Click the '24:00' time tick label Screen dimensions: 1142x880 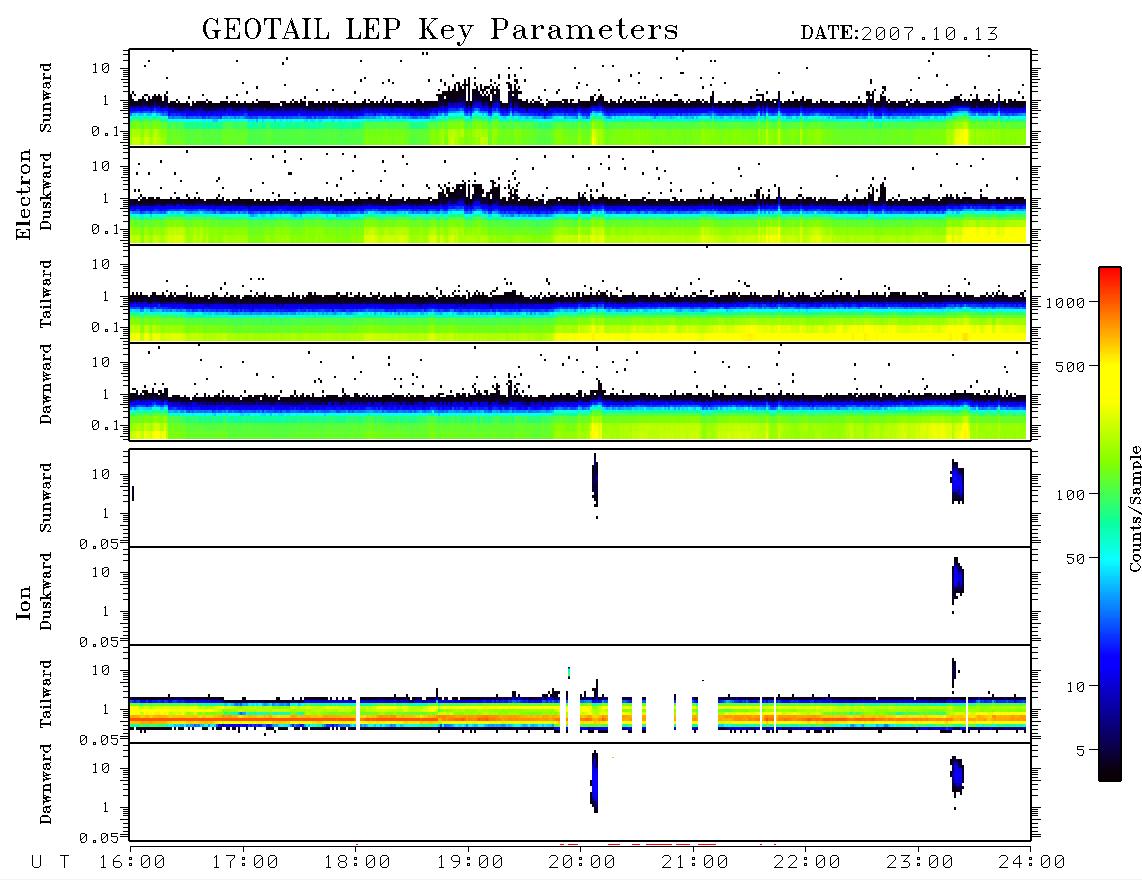coord(1031,863)
